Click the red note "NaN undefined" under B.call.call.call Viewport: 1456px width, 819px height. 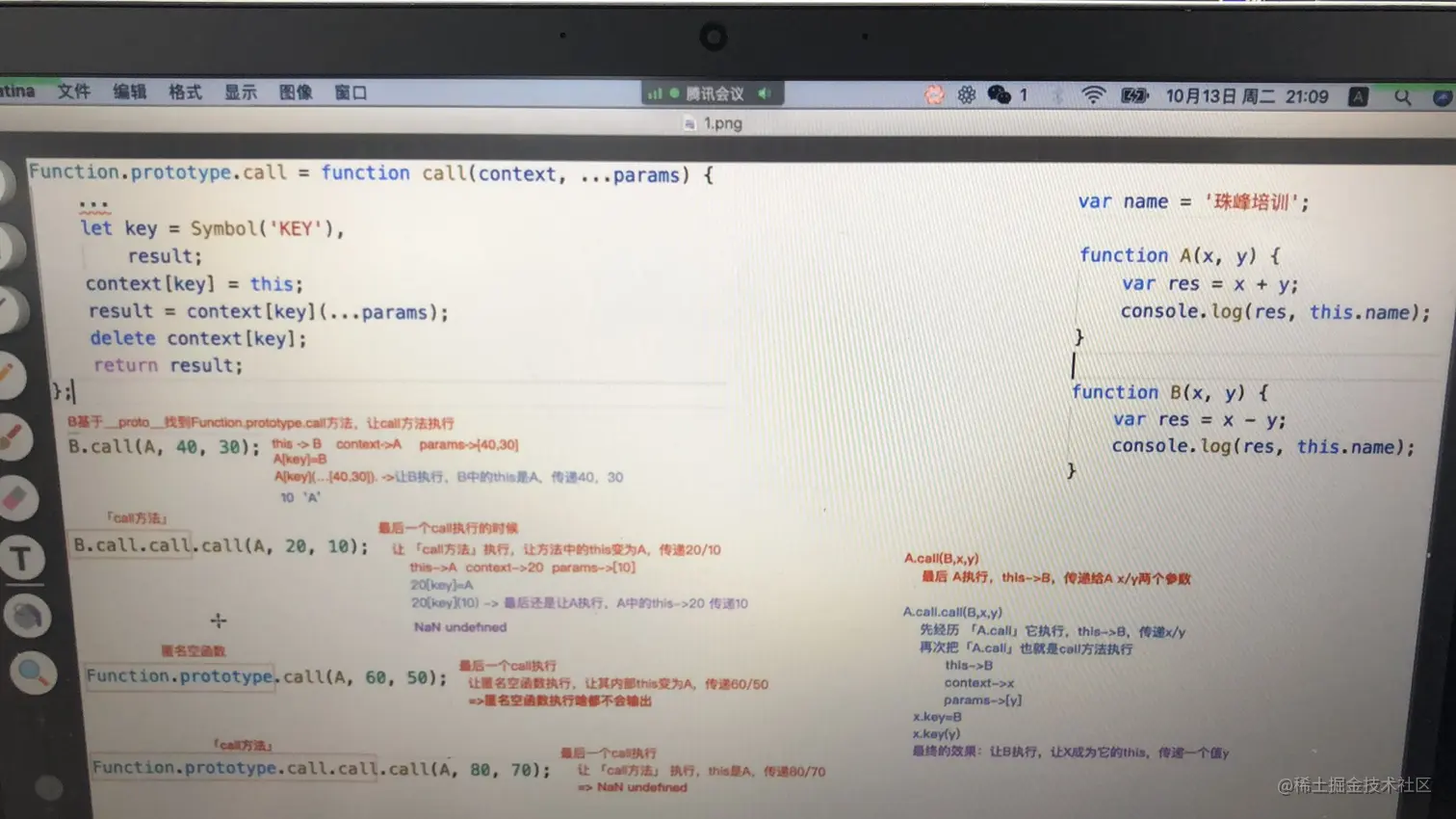click(460, 626)
